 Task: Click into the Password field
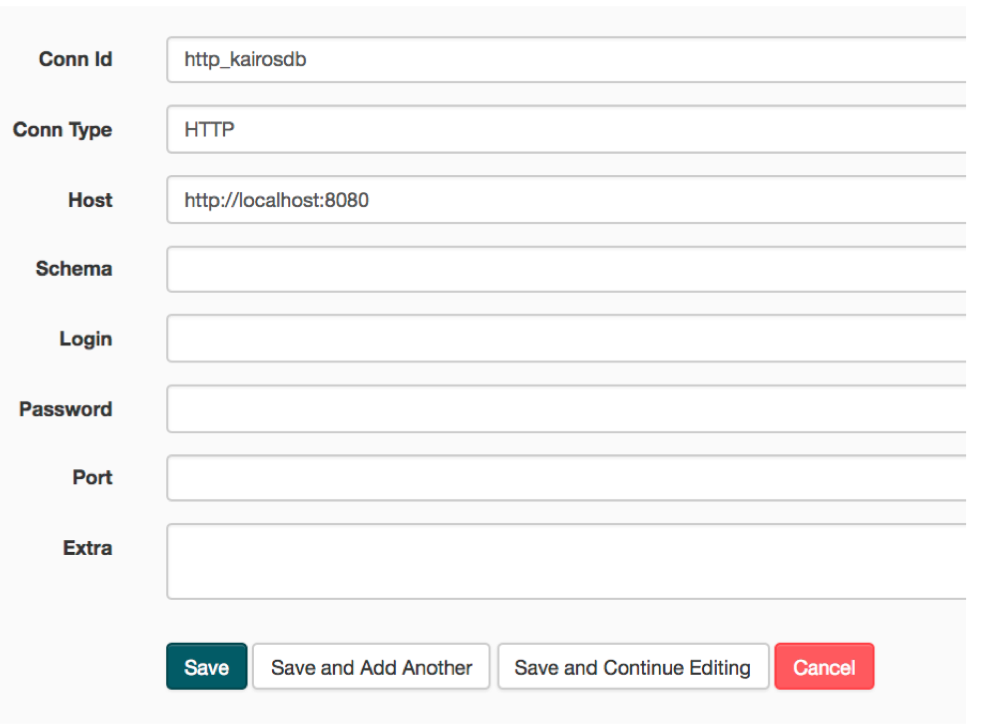(x=565, y=409)
